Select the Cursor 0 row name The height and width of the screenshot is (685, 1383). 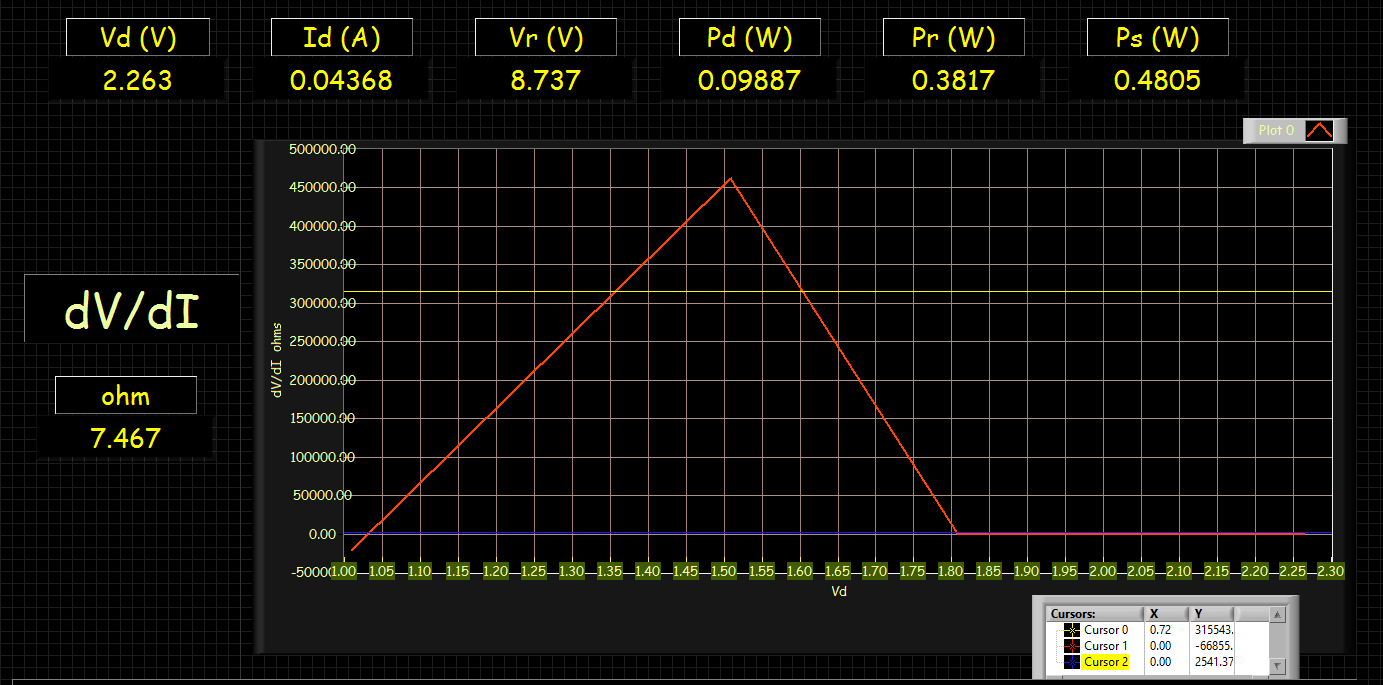pos(1106,630)
